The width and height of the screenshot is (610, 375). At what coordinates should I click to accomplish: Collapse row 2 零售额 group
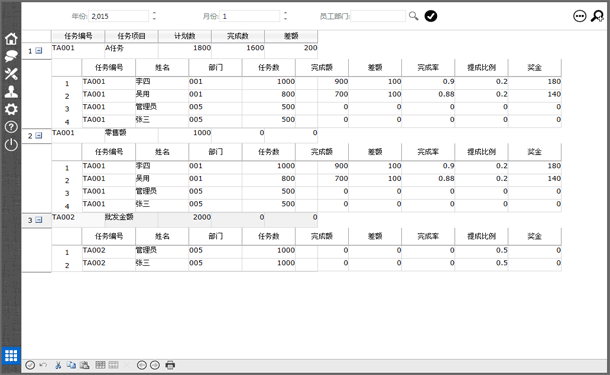click(x=39, y=135)
